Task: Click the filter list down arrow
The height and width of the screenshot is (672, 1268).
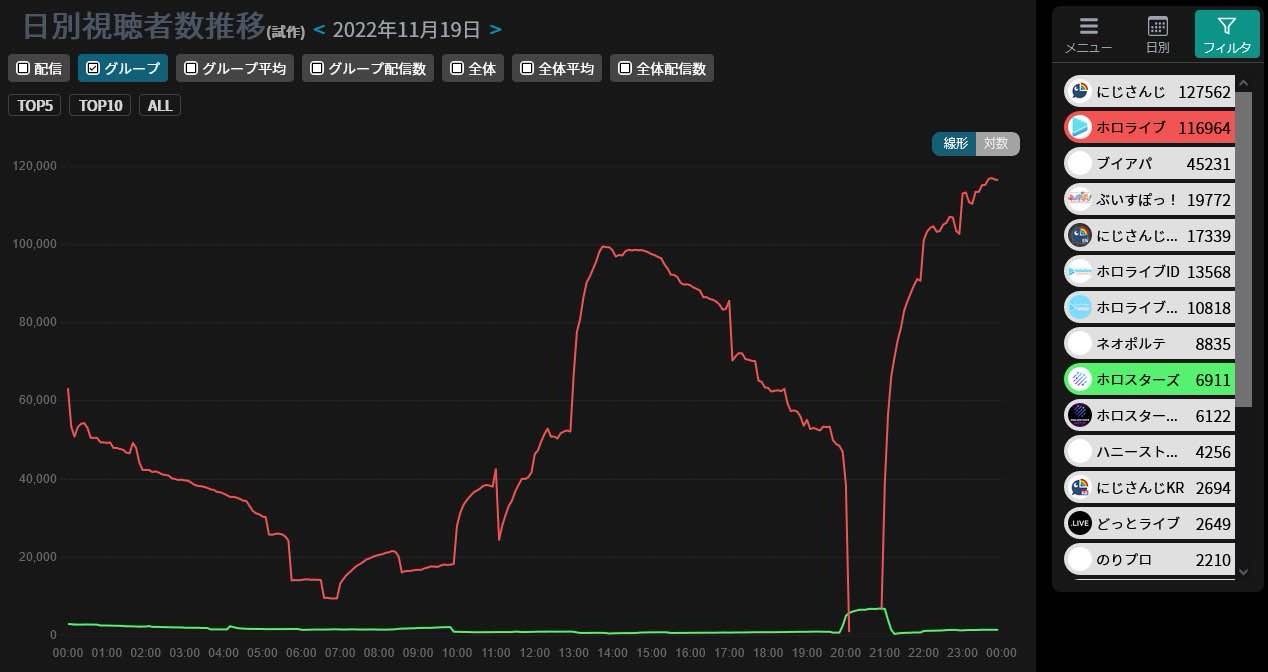Action: pyautogui.click(x=1244, y=573)
